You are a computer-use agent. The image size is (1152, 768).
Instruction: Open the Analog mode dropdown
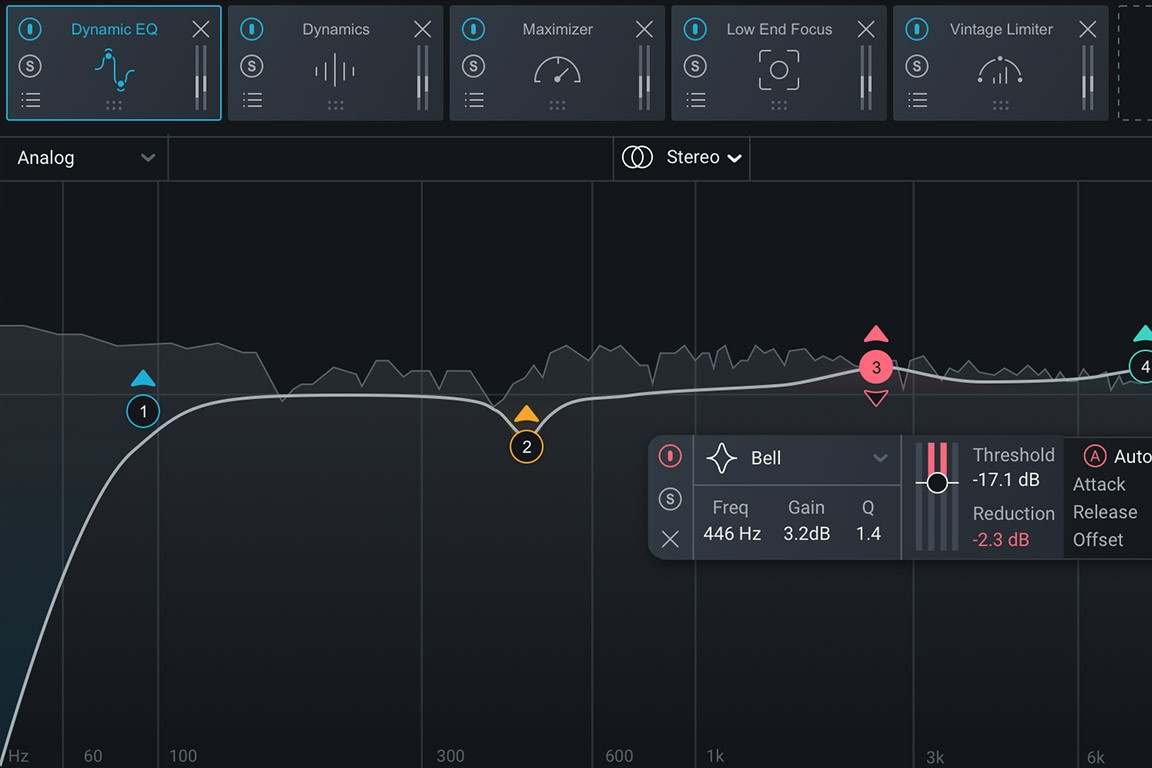point(84,158)
